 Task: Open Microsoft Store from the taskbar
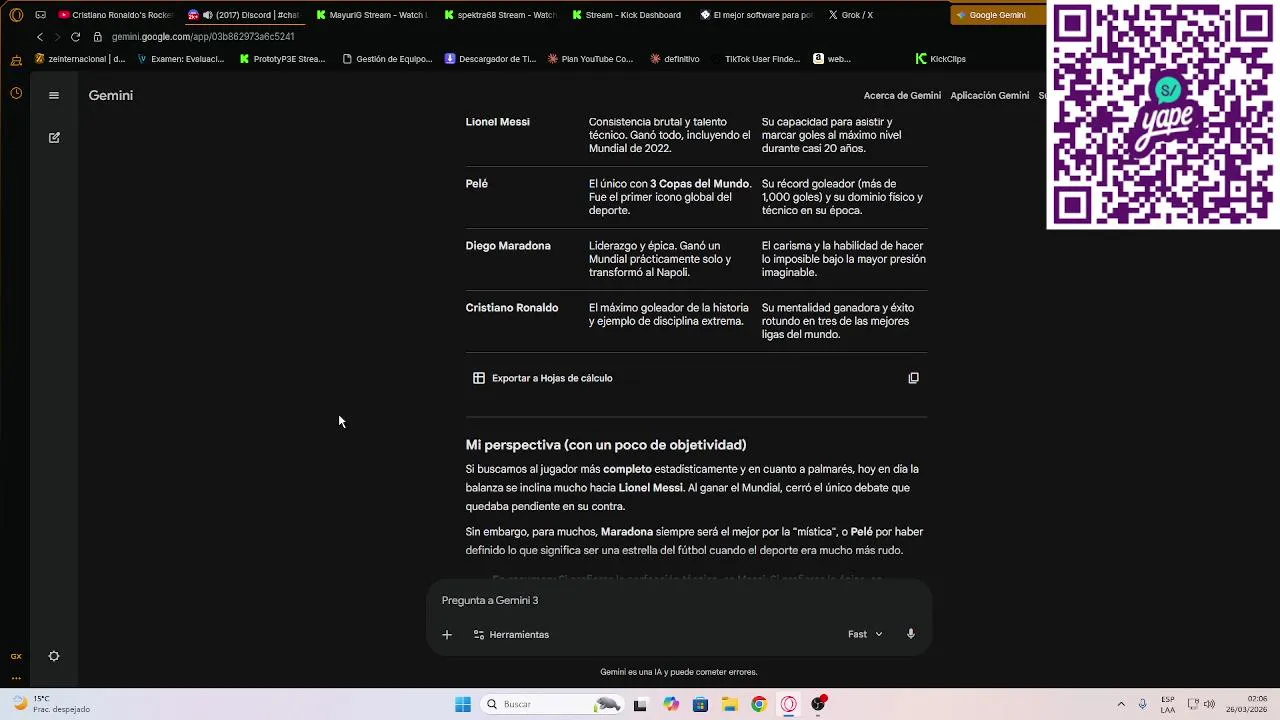(x=700, y=704)
